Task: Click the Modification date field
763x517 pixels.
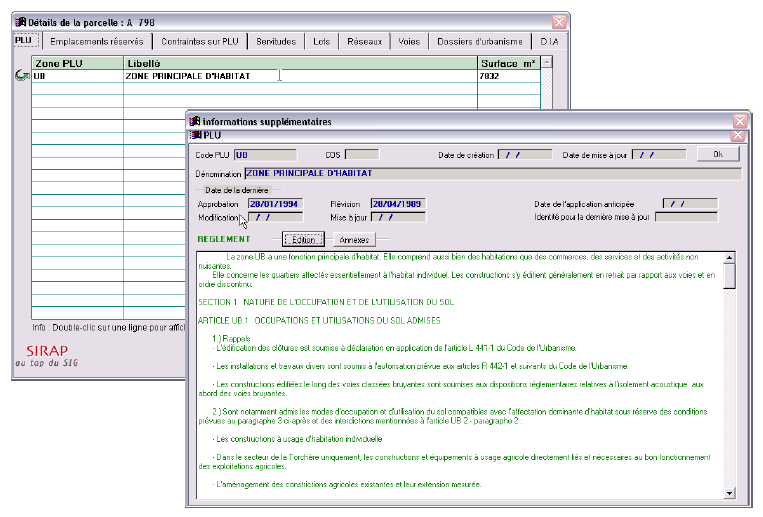Action: pos(275,217)
